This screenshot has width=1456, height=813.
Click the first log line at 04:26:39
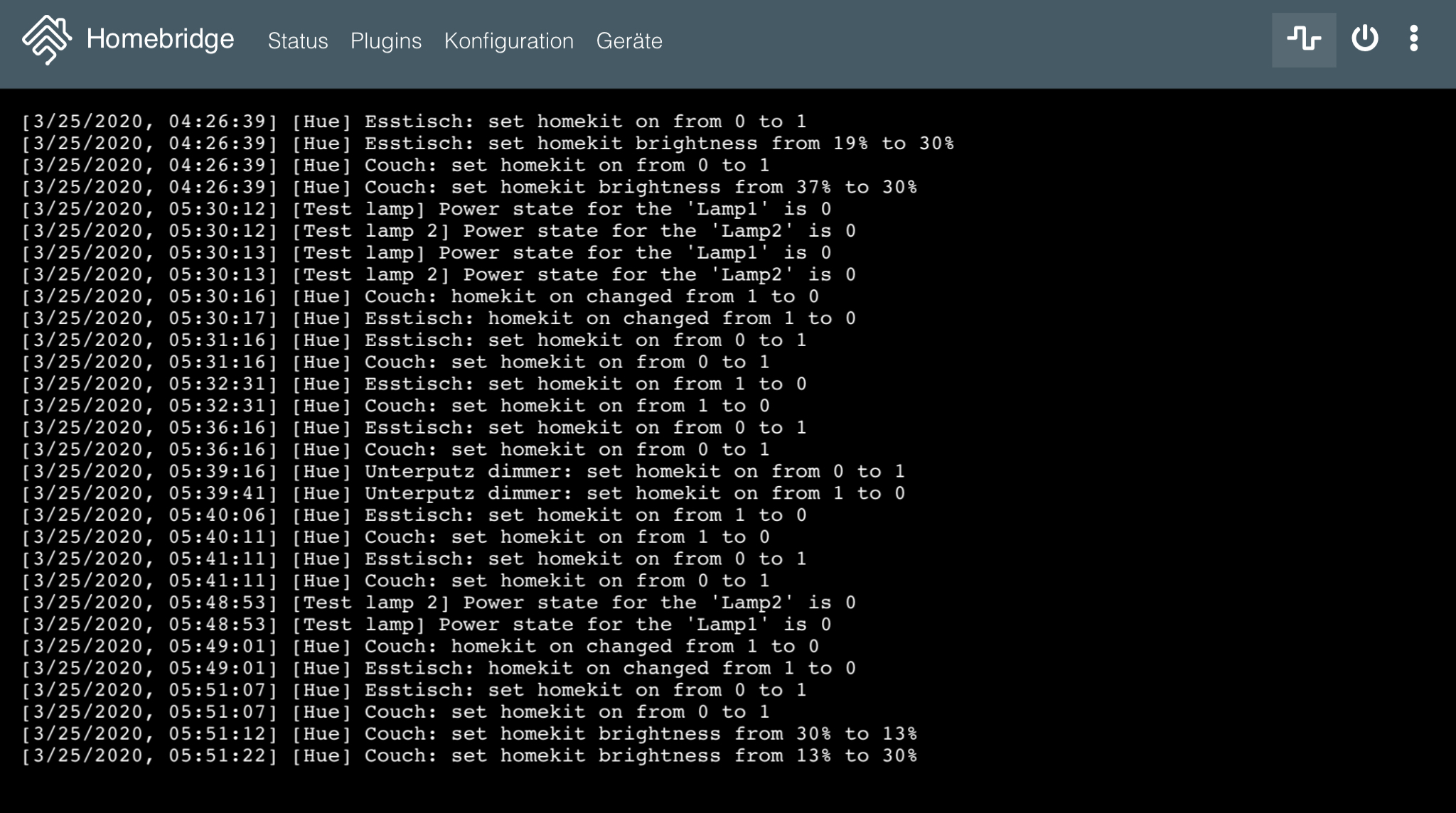414,122
